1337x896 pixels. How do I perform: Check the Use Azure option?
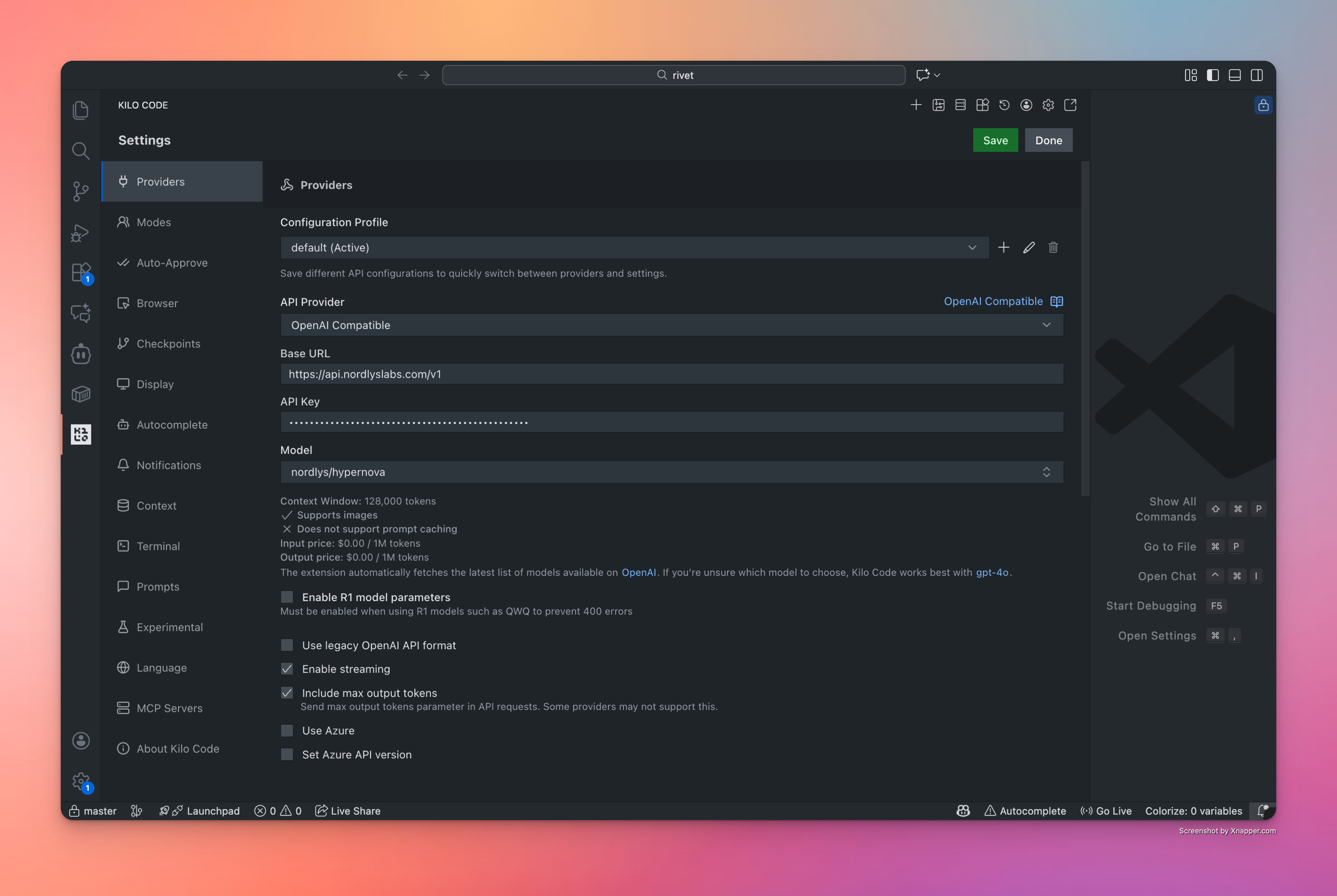coord(287,730)
